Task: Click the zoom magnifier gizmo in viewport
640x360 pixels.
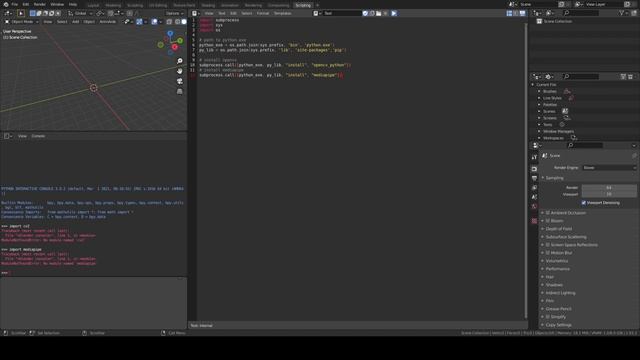Action: pyautogui.click(x=180, y=61)
